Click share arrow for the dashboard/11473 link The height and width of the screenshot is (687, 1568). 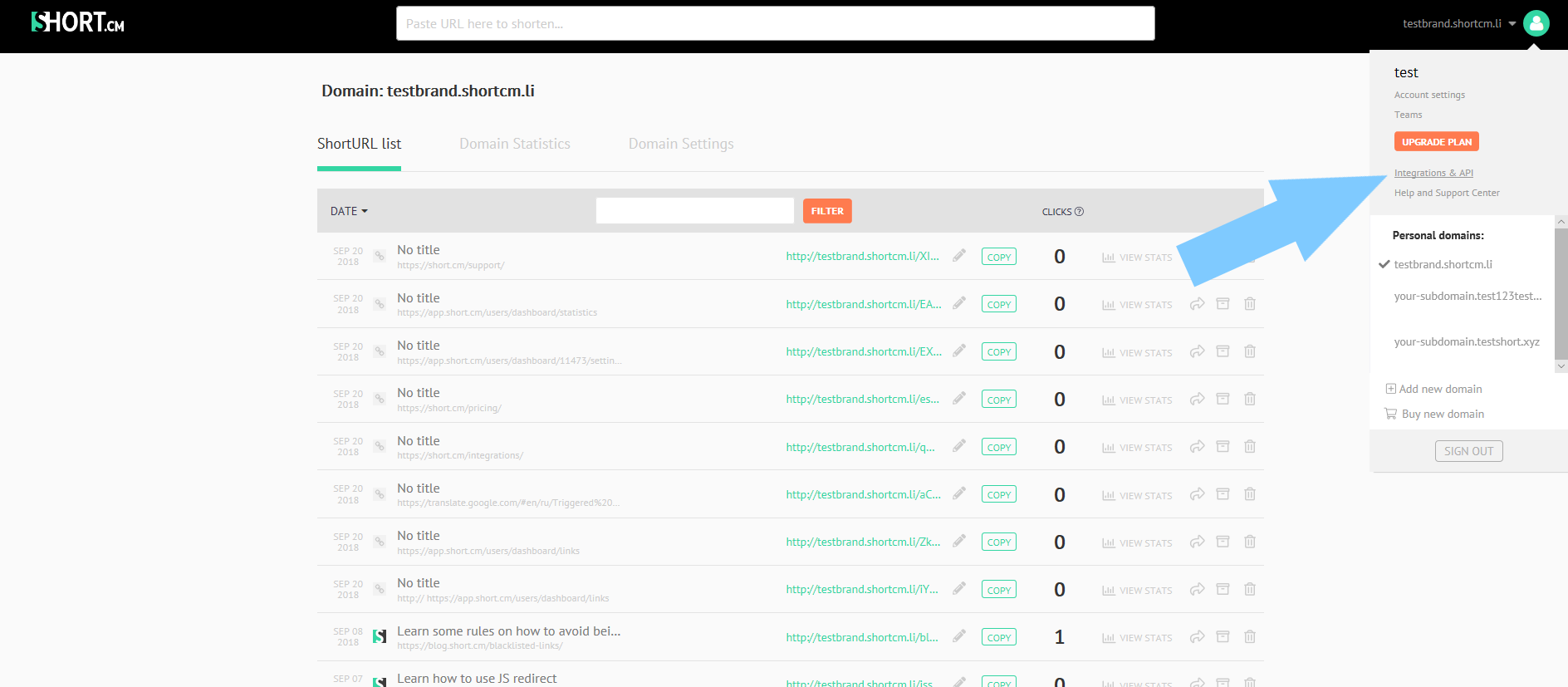1197,351
